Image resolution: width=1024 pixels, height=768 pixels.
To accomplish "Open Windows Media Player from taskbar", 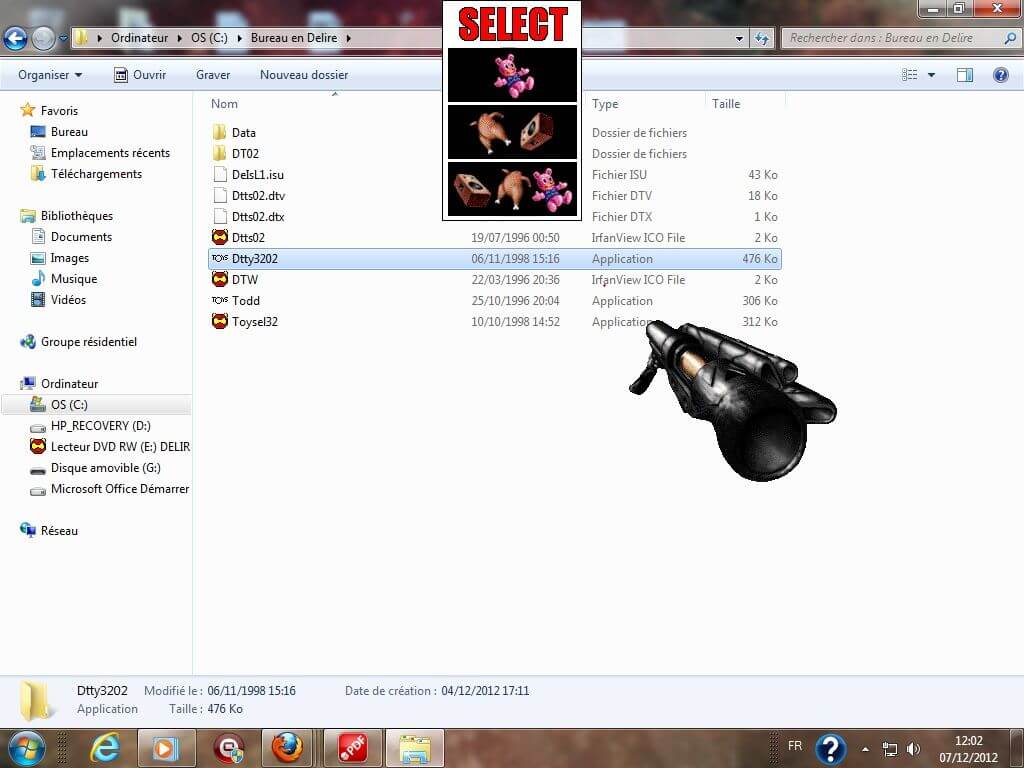I will [166, 748].
